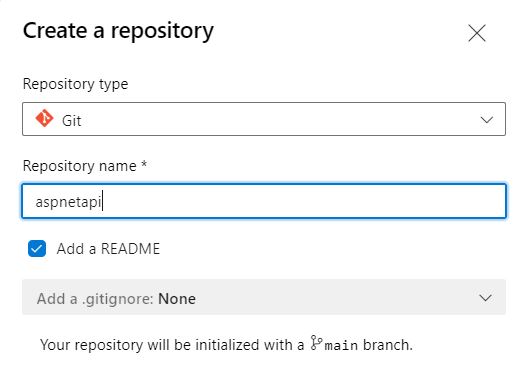This screenshot has width=526, height=372.
Task: Click the chevron in the .gitignore selector
Action: click(485, 298)
